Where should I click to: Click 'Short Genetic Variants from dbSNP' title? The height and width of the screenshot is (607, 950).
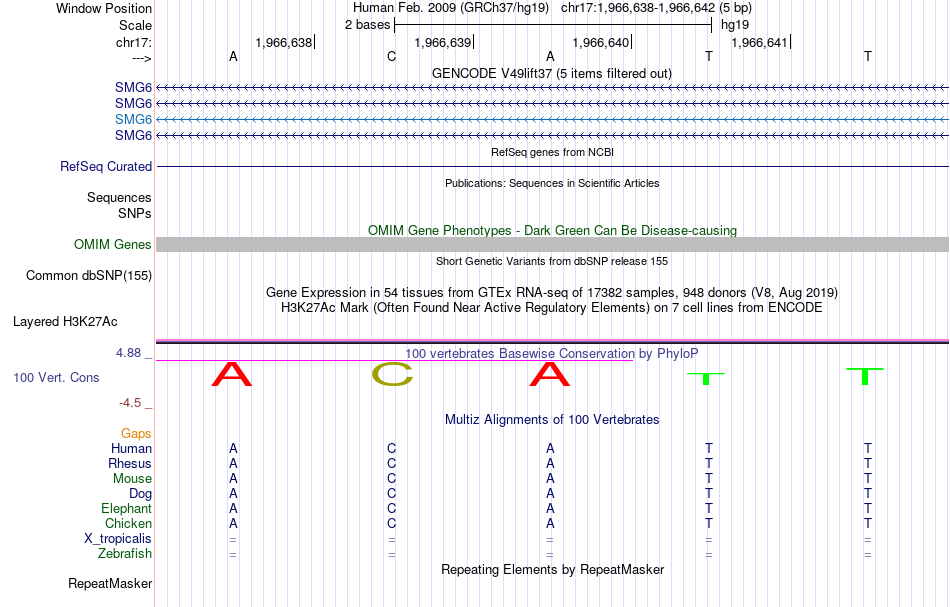click(552, 261)
